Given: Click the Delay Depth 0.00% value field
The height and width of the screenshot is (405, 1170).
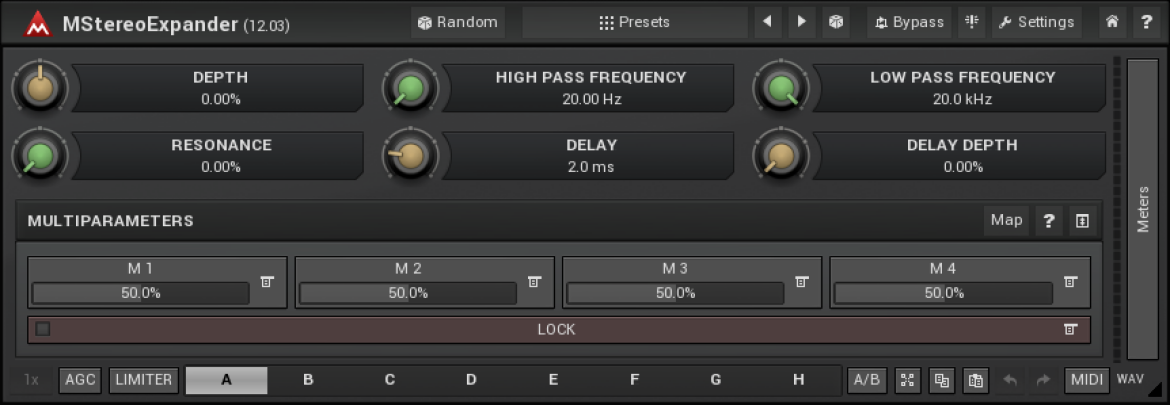Looking at the screenshot, I should pos(963,167).
